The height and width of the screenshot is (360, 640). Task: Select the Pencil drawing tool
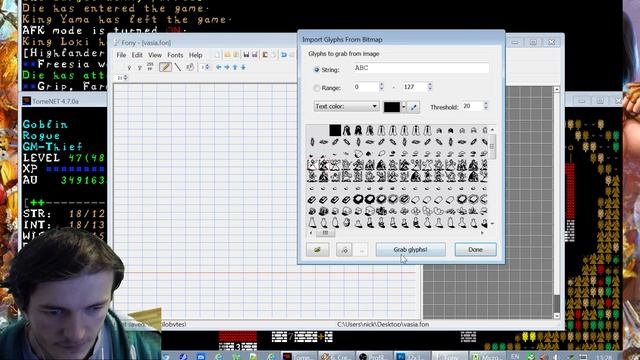coord(165,67)
